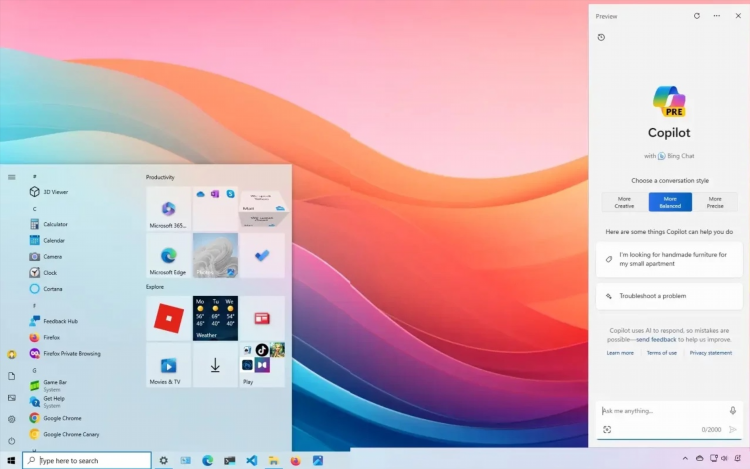Open Documents from the Start rail
The height and width of the screenshot is (469, 750).
coord(11,376)
